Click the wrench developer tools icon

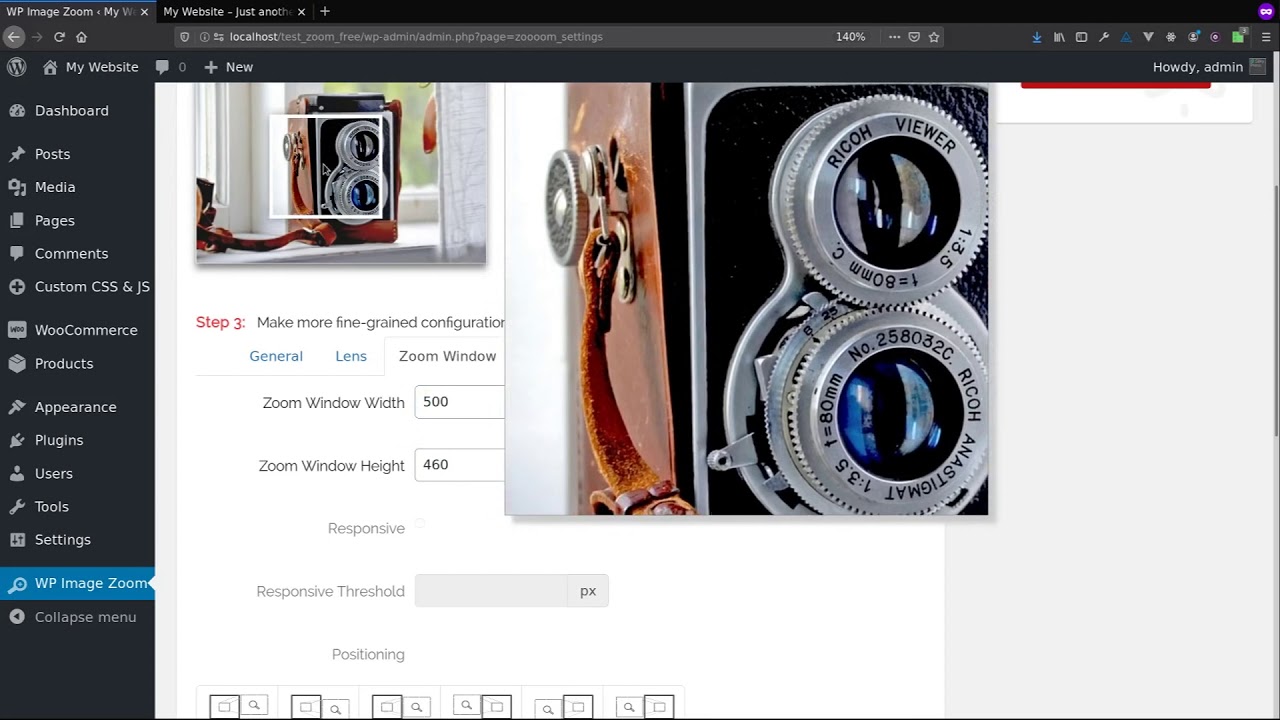[x=1104, y=36]
